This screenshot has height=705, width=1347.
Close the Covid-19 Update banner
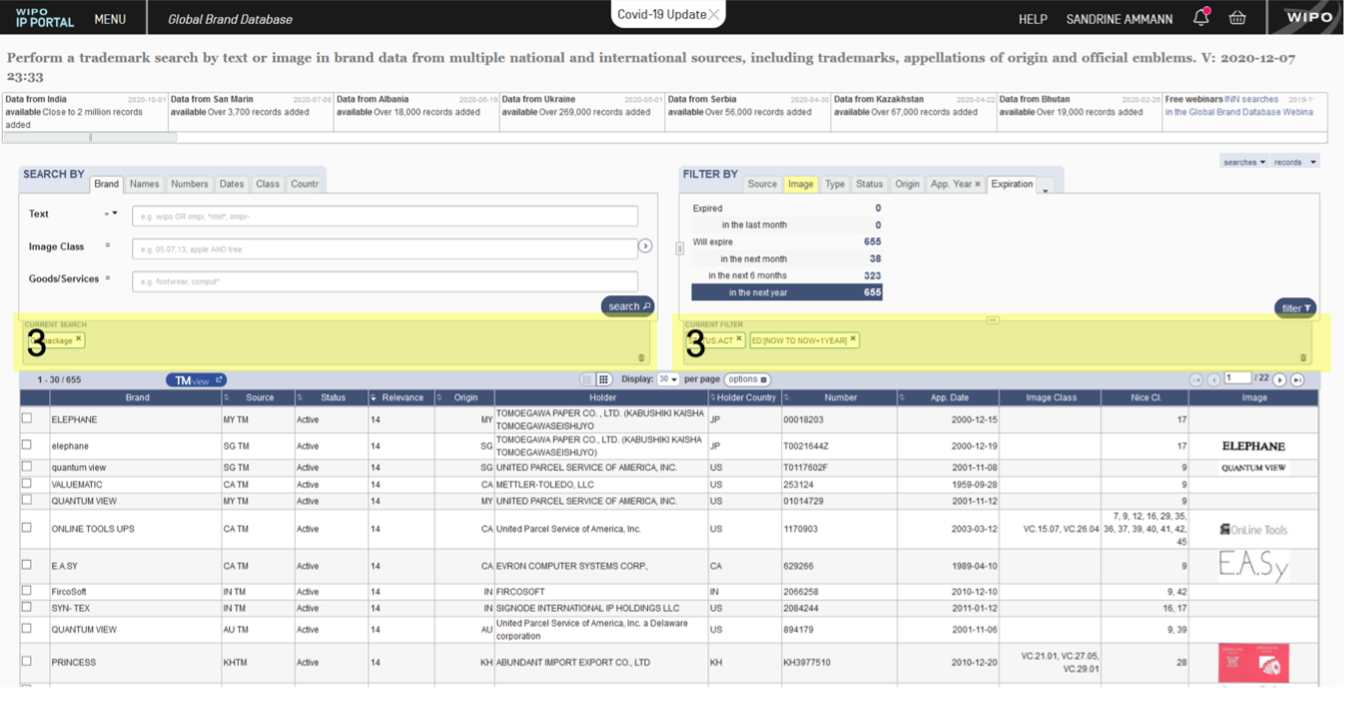[713, 14]
